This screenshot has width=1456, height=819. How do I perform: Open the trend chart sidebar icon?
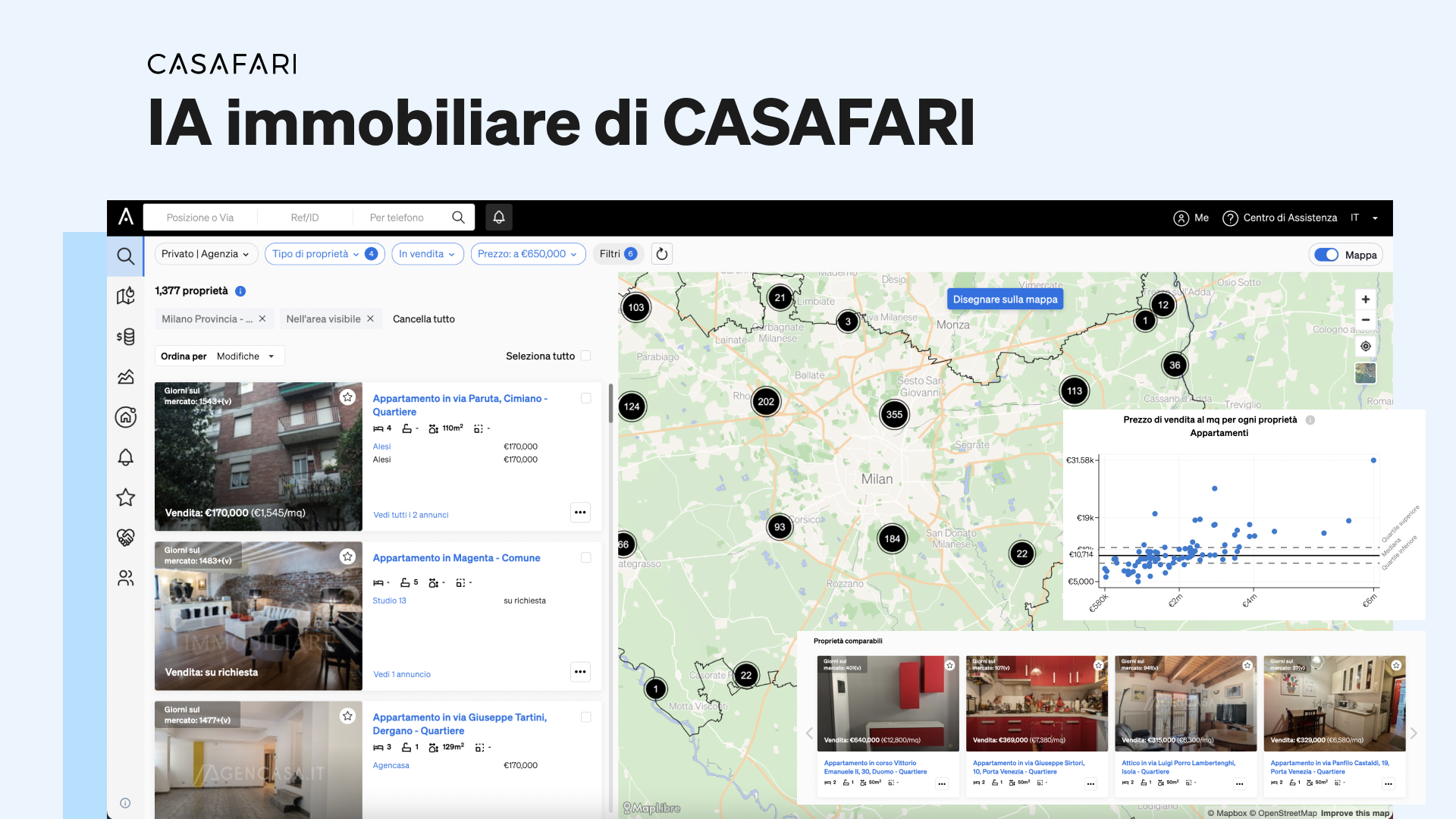coord(126,377)
